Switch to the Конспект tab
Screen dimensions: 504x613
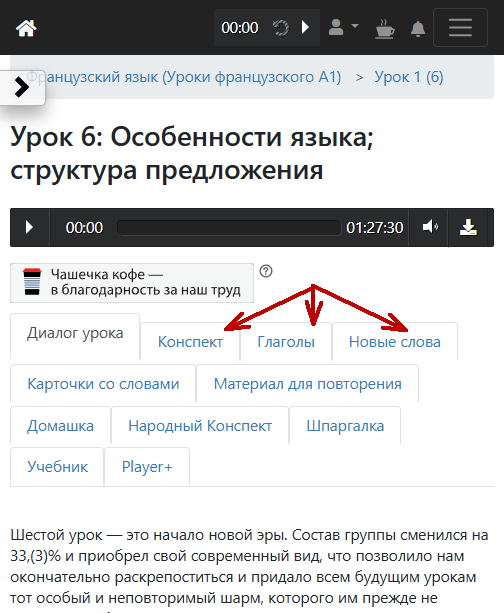point(190,342)
